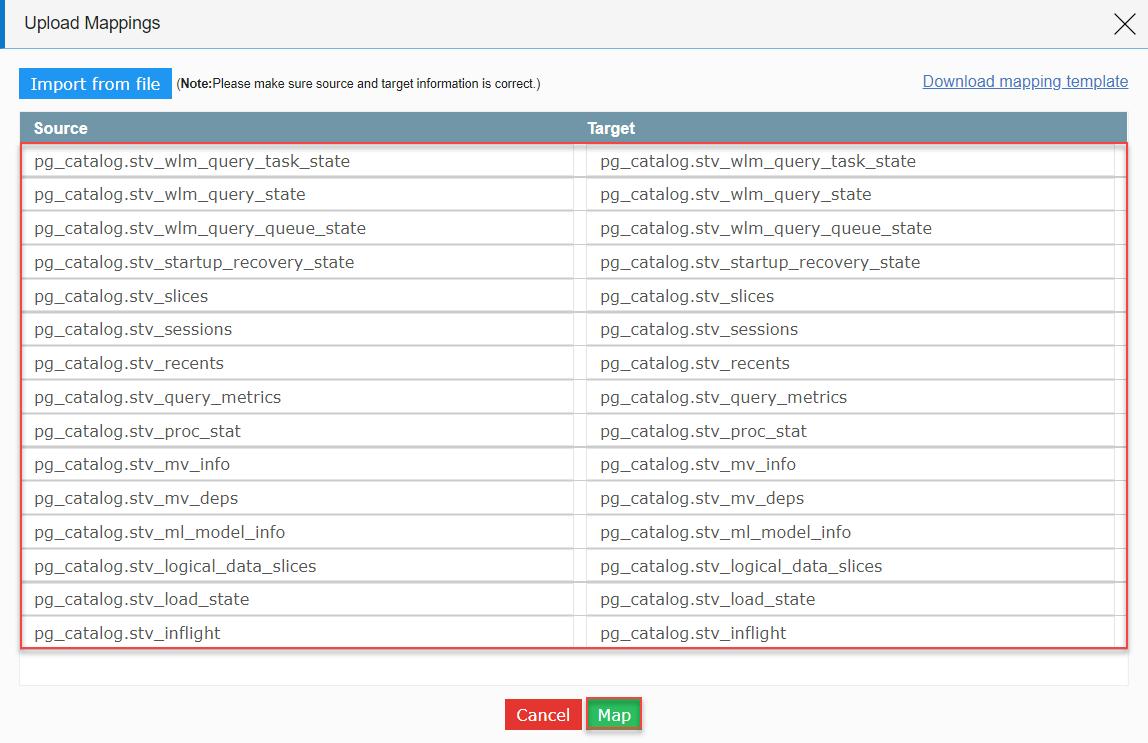Screen dimensions: 1148x743
Task: Select the Source column header
Action: click(x=61, y=128)
